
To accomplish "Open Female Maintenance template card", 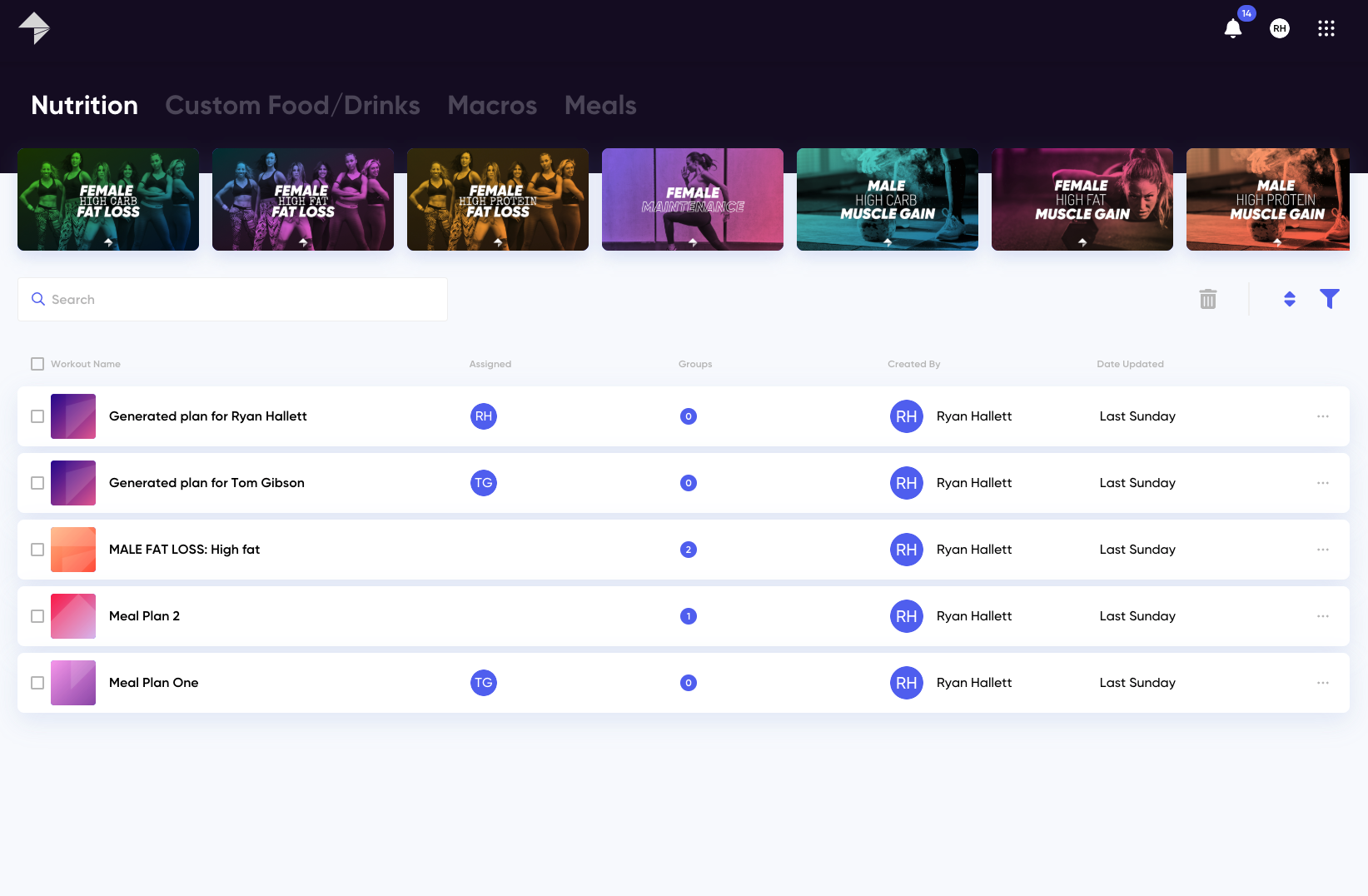I will (693, 199).
